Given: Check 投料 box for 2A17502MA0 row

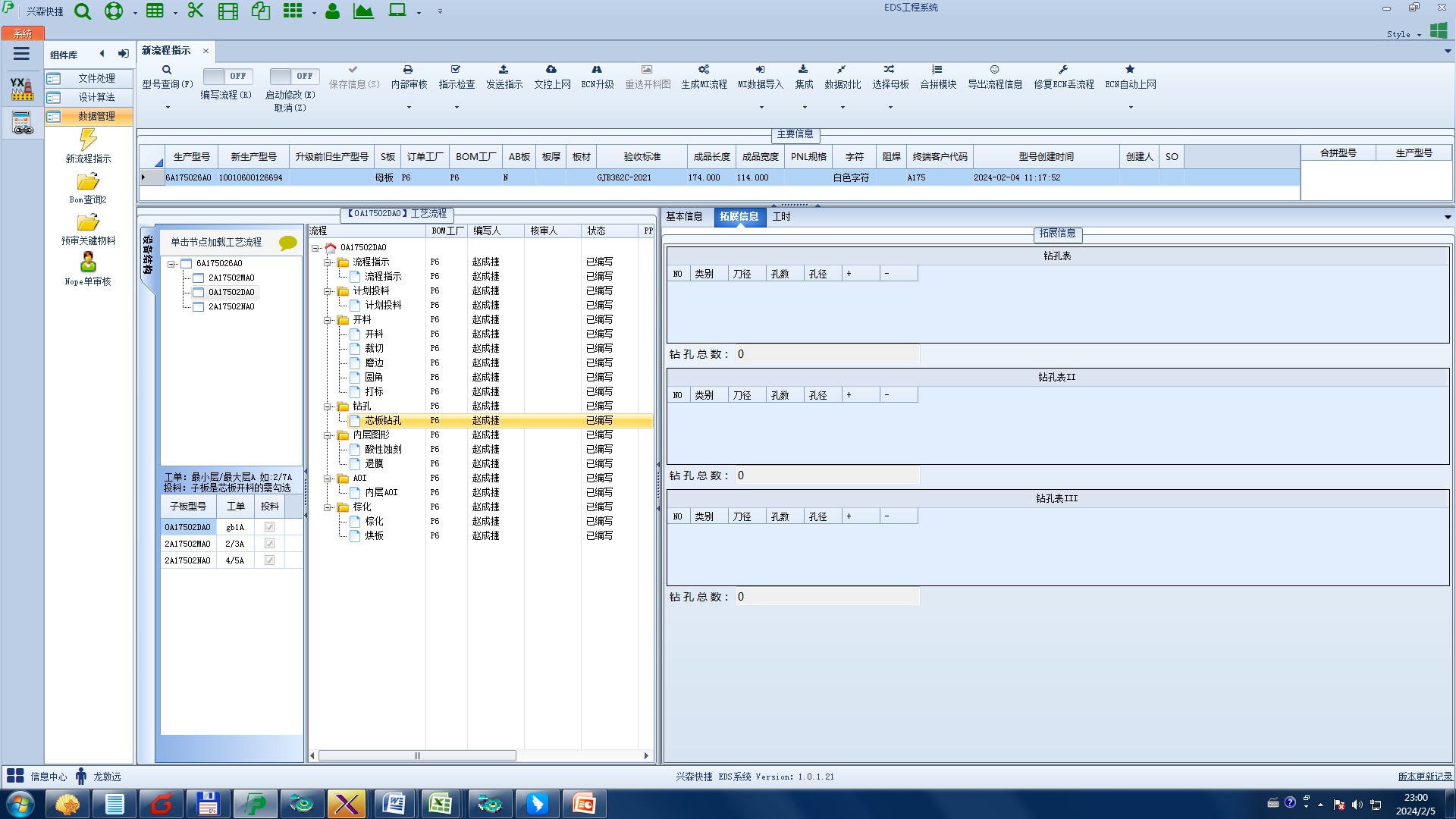Looking at the screenshot, I should pyautogui.click(x=269, y=544).
